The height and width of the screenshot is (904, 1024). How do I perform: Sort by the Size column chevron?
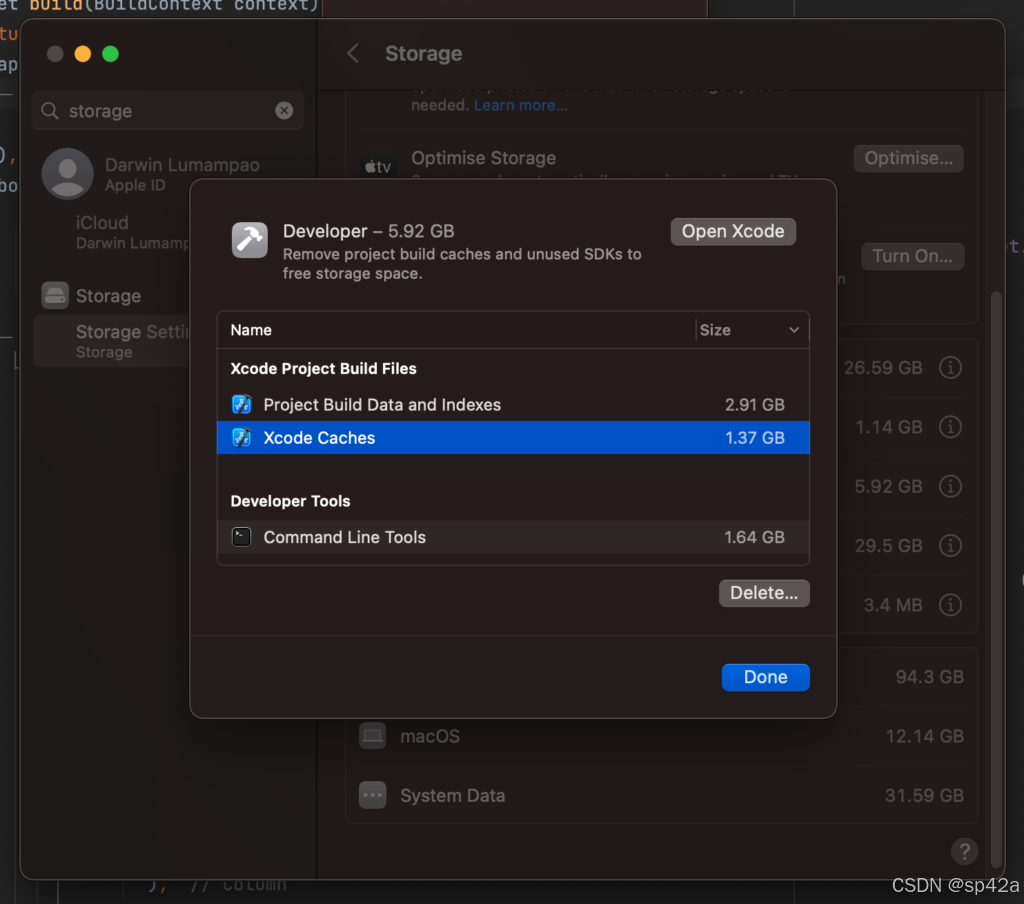793,330
